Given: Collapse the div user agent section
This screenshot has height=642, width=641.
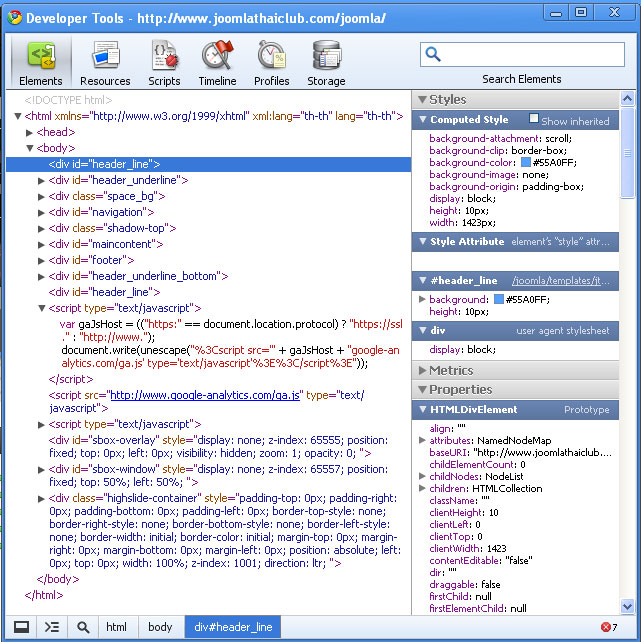Looking at the screenshot, I should pos(423,330).
